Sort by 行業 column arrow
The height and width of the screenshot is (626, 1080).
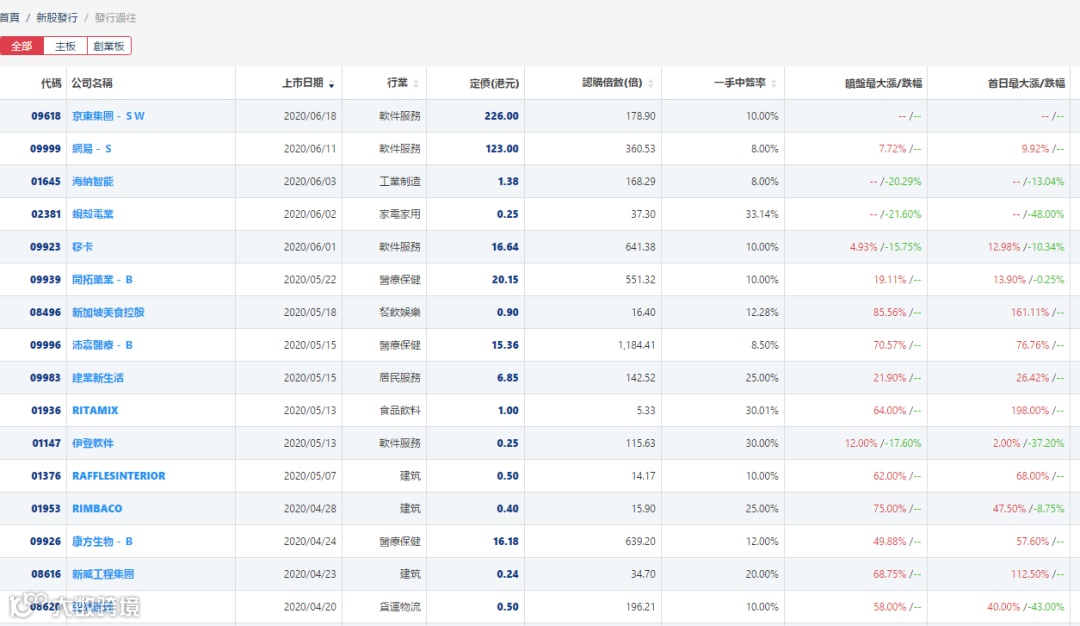(x=415, y=84)
